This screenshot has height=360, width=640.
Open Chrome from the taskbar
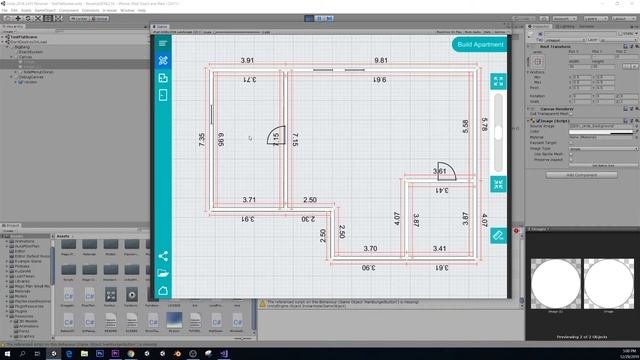(131, 353)
